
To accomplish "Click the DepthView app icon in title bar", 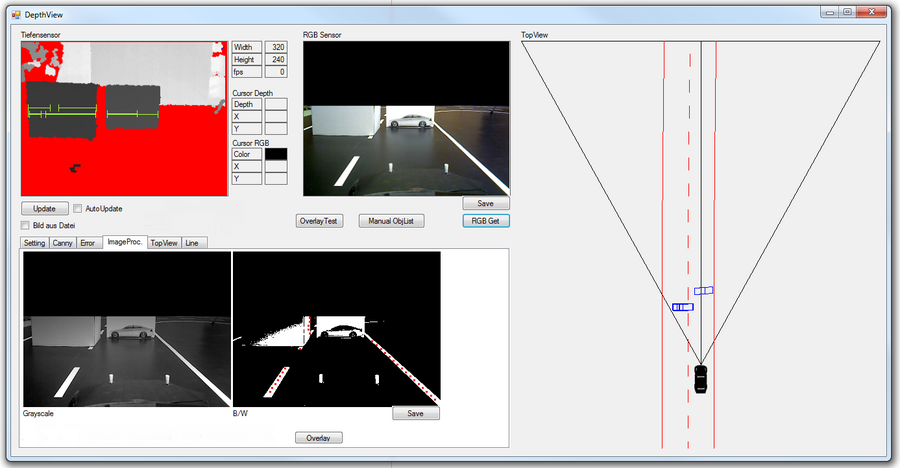I will pyautogui.click(x=15, y=13).
